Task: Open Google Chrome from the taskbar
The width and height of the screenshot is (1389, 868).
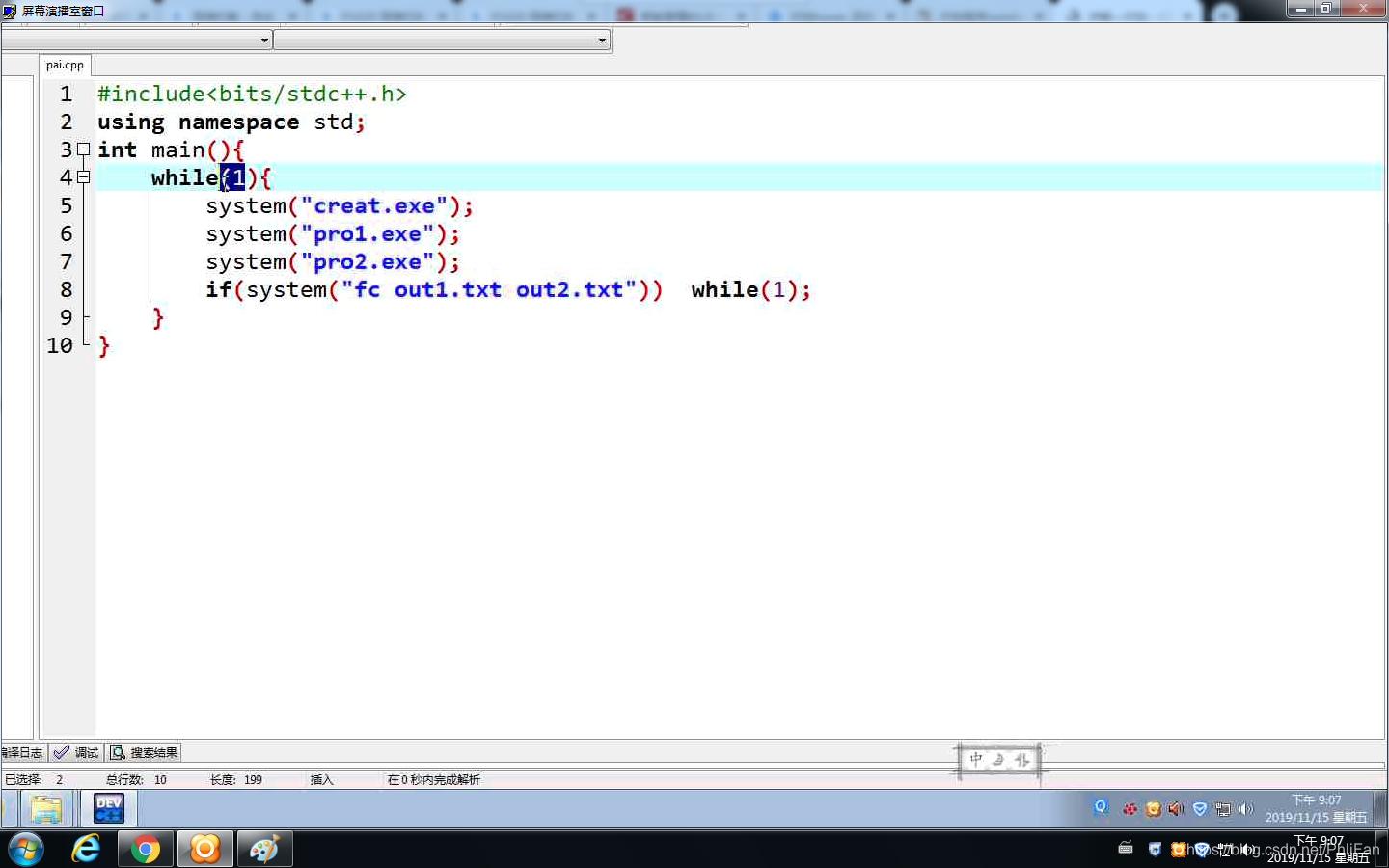Action: tap(146, 849)
